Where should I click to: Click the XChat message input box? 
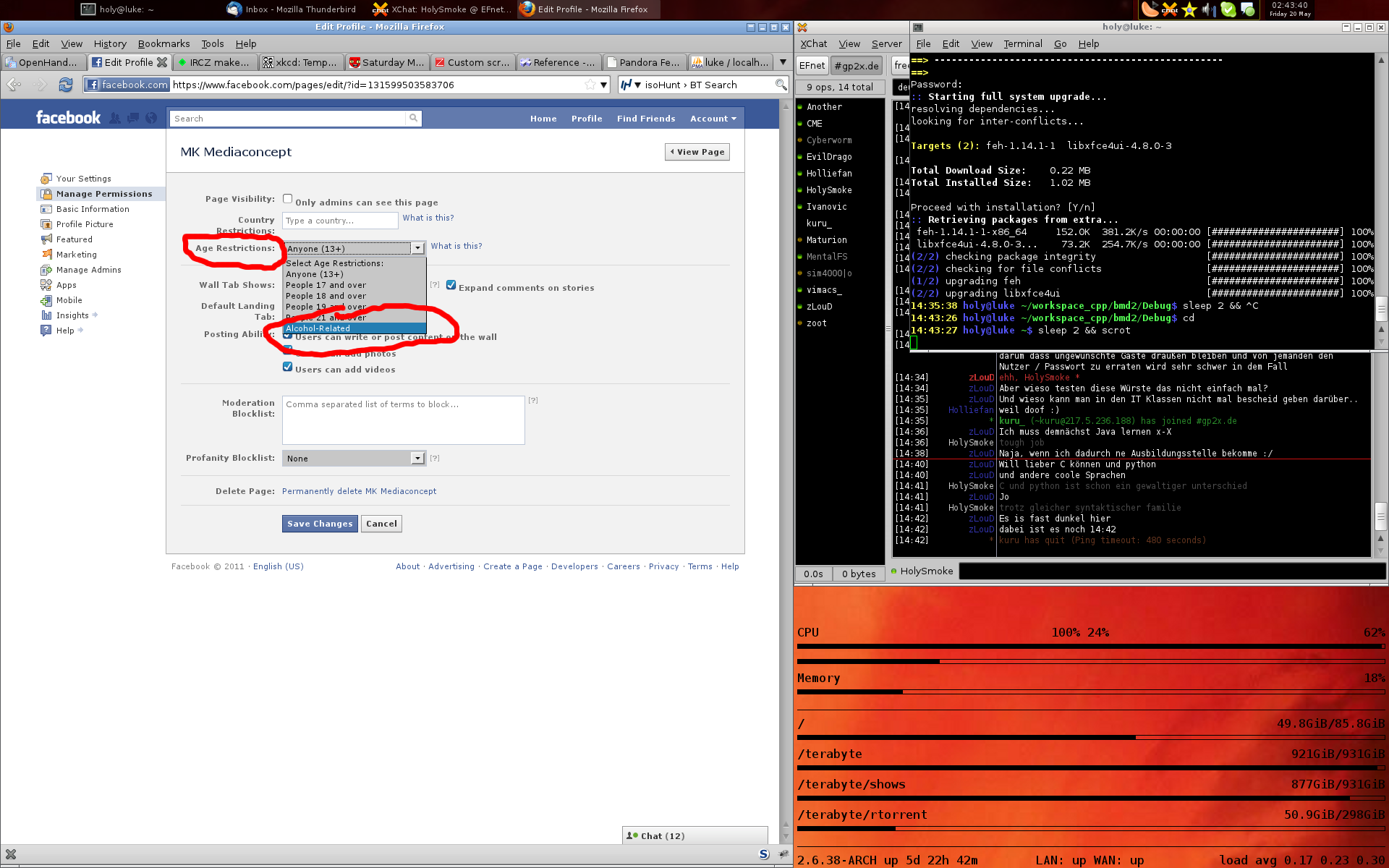pos(1172,571)
